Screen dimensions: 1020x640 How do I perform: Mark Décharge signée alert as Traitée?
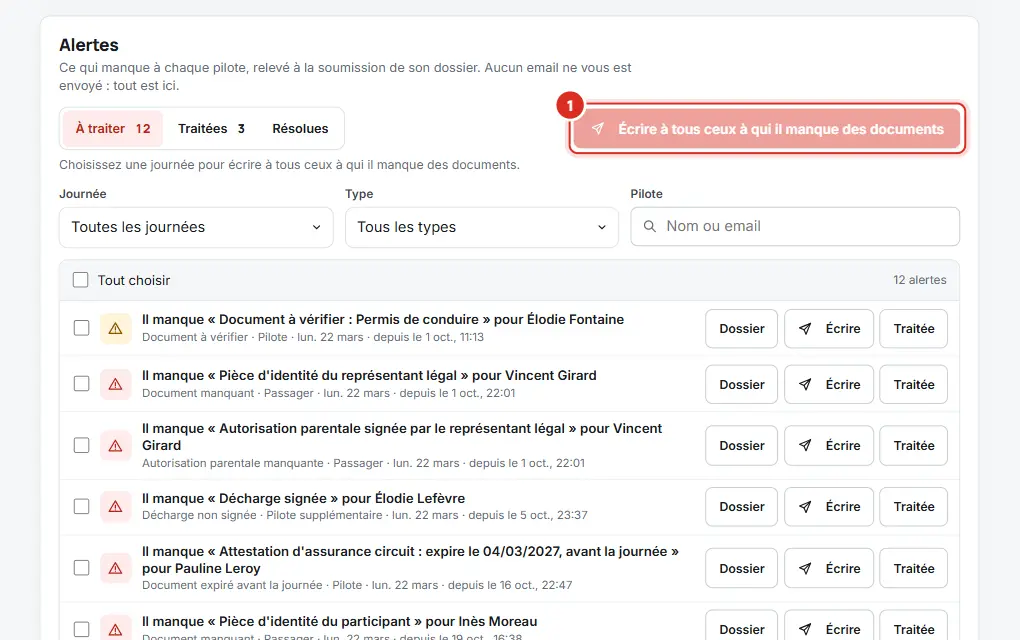[x=913, y=507]
